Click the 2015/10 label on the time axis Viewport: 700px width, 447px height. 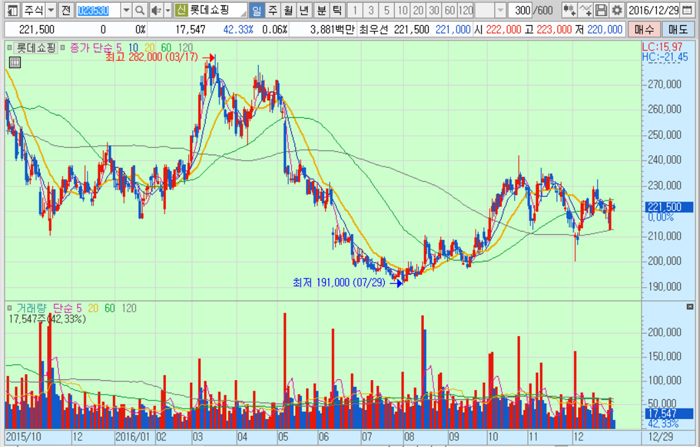23,437
